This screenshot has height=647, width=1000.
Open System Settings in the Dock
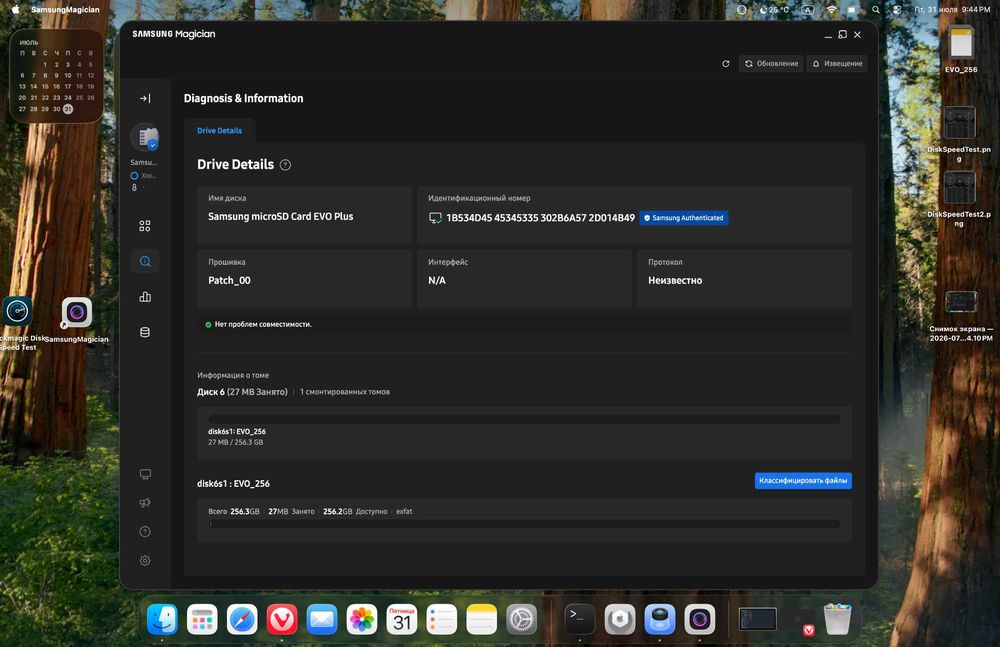522,619
